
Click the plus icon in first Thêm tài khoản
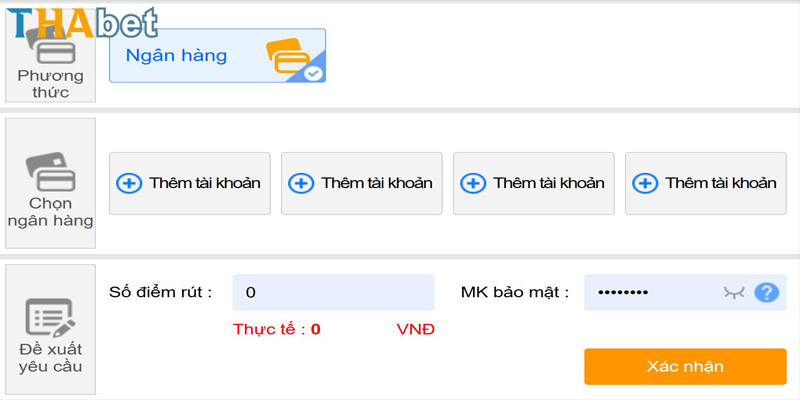point(129,183)
